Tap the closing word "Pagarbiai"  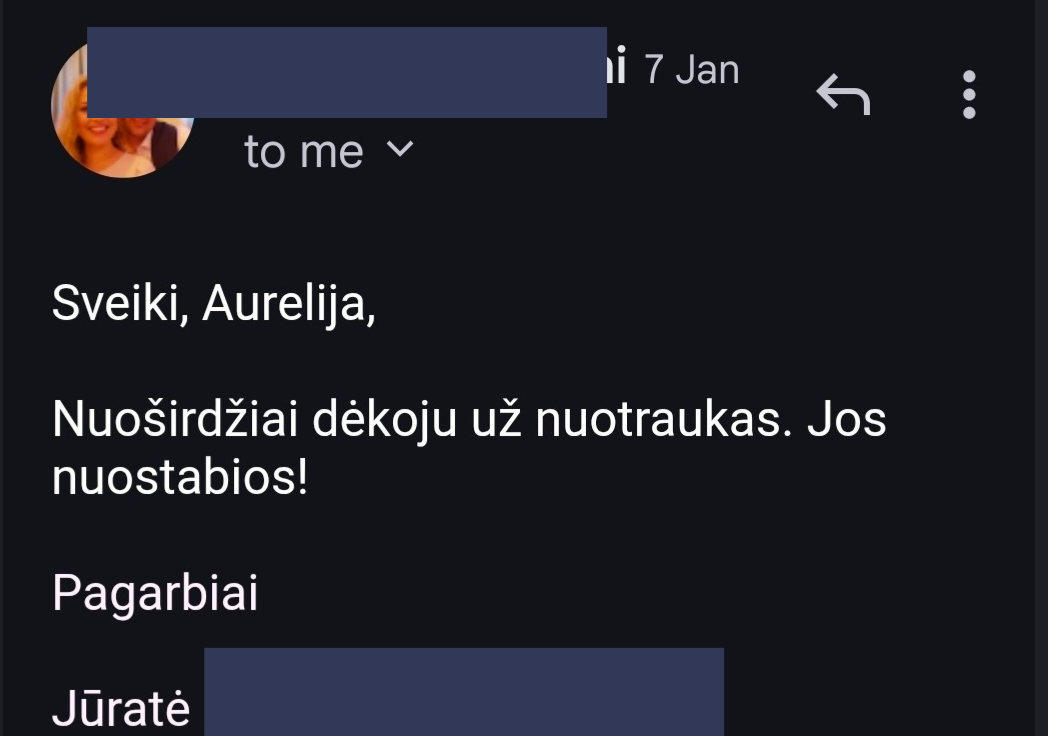point(155,594)
